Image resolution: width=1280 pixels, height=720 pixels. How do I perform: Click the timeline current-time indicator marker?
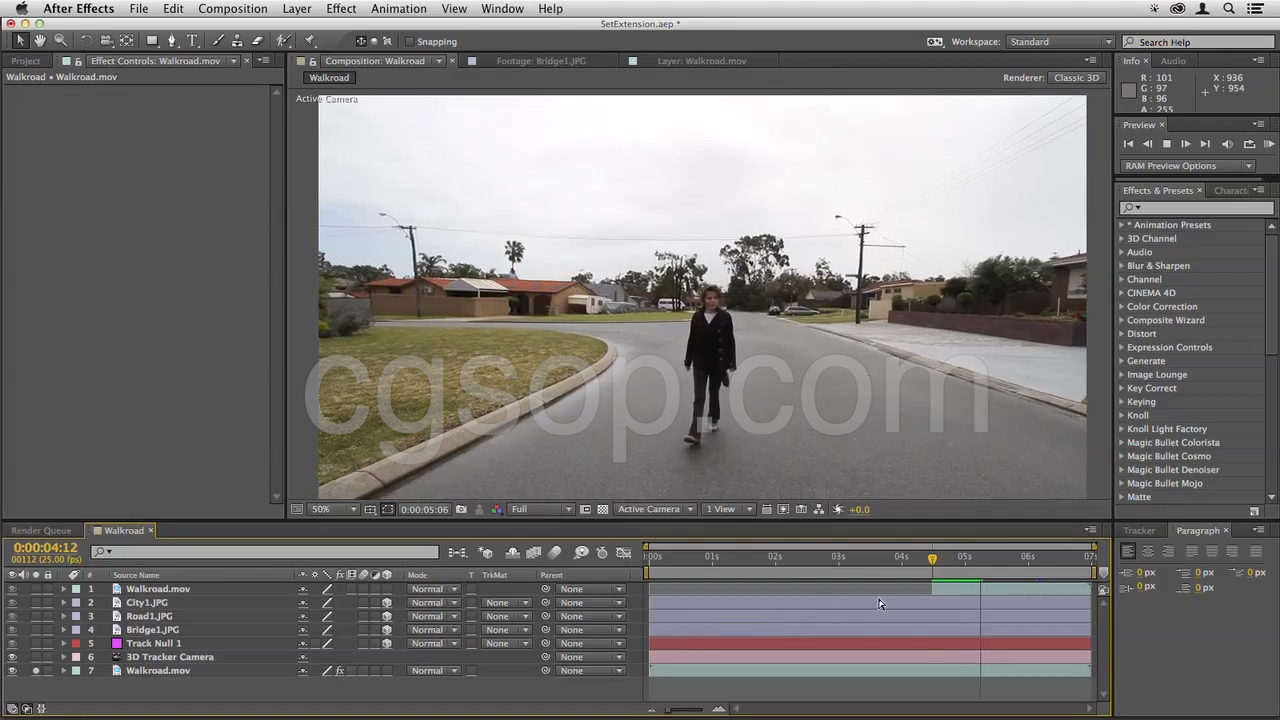point(932,559)
